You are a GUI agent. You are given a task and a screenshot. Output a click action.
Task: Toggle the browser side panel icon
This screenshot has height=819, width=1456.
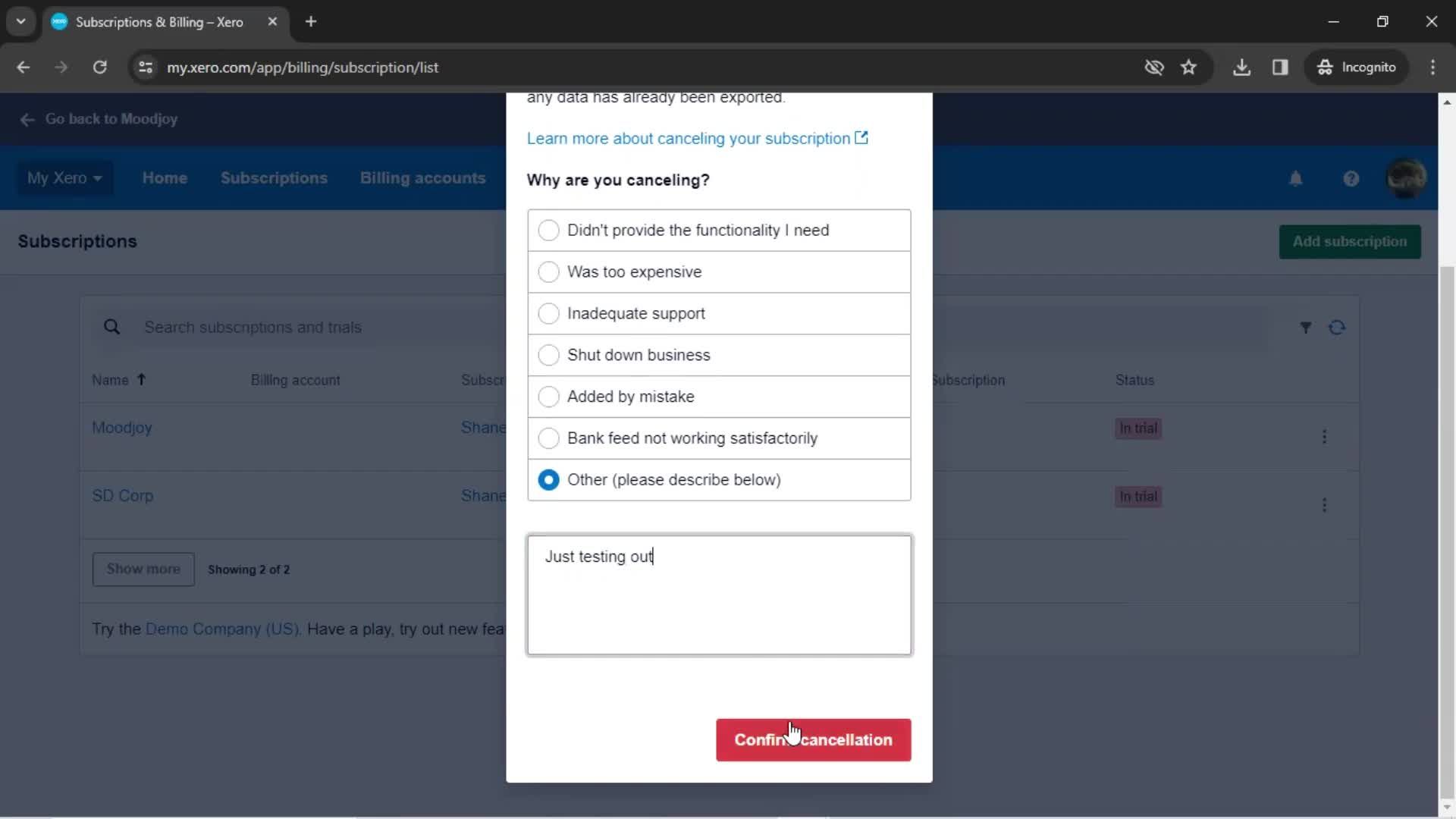[x=1280, y=67]
